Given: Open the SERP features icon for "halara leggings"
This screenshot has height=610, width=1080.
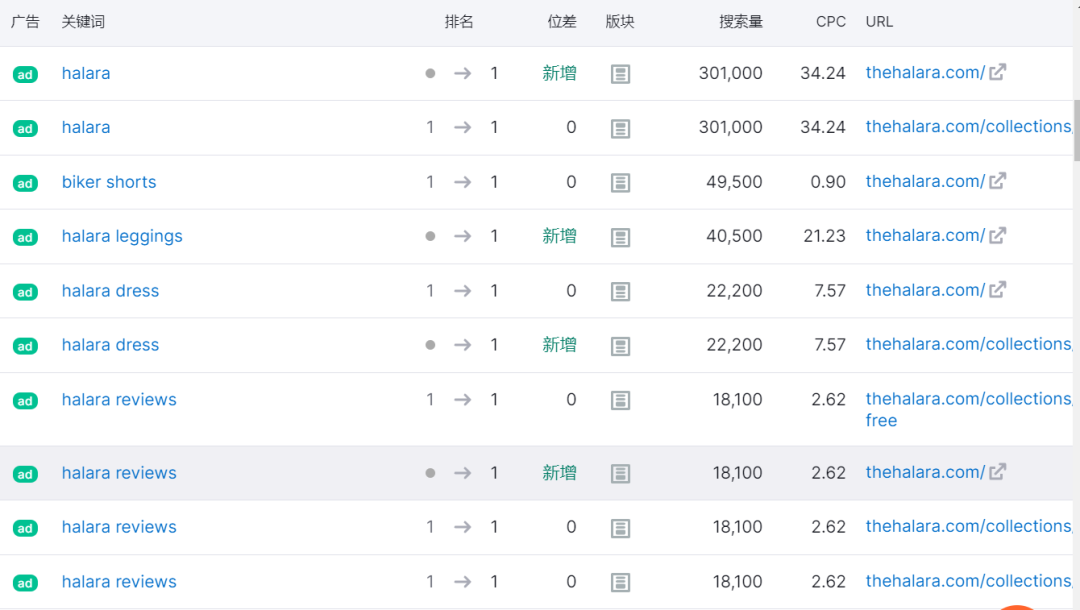Looking at the screenshot, I should pyautogui.click(x=620, y=237).
